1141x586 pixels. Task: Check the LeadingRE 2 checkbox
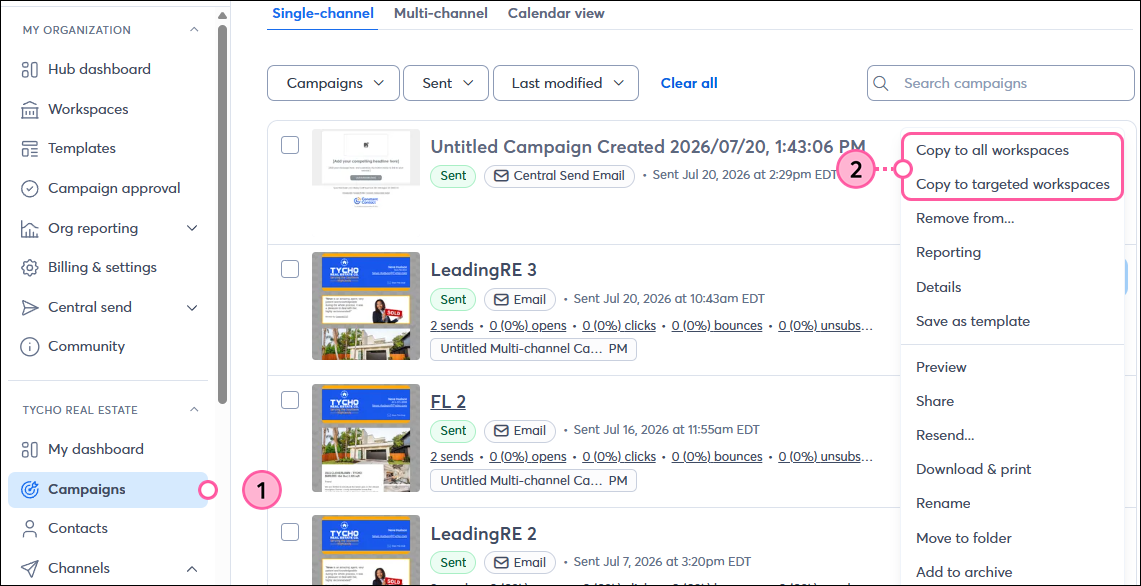290,532
